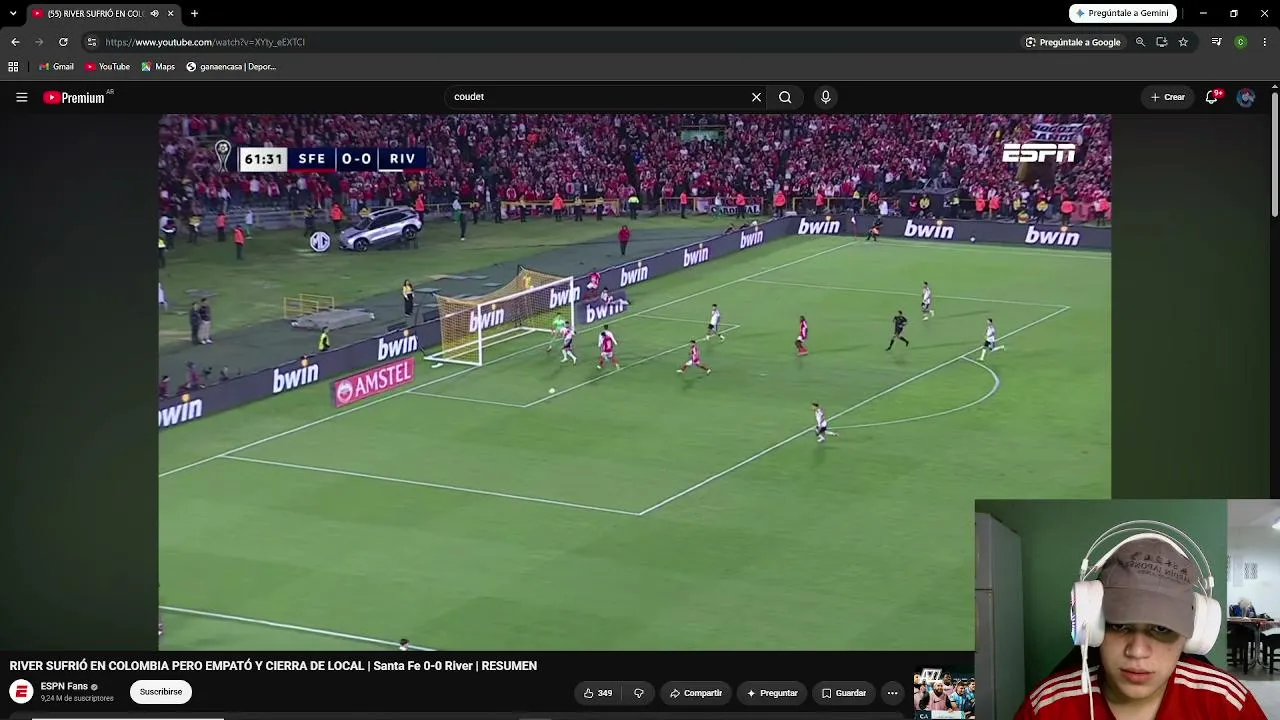Go forward in browser history
This screenshot has height=720, width=1280.
click(39, 42)
